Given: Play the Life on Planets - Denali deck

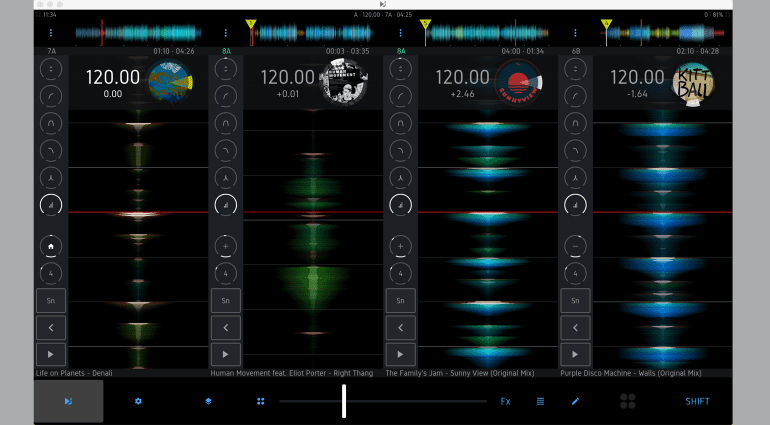Looking at the screenshot, I should (50, 354).
